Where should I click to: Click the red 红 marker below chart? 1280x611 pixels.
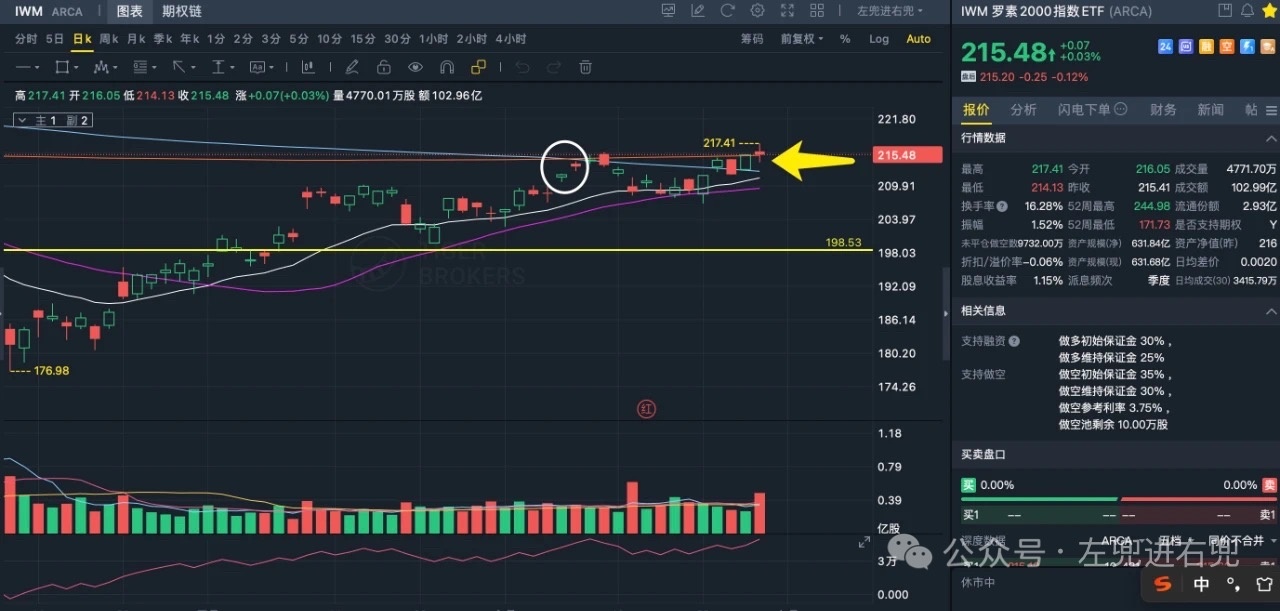[x=646, y=409]
